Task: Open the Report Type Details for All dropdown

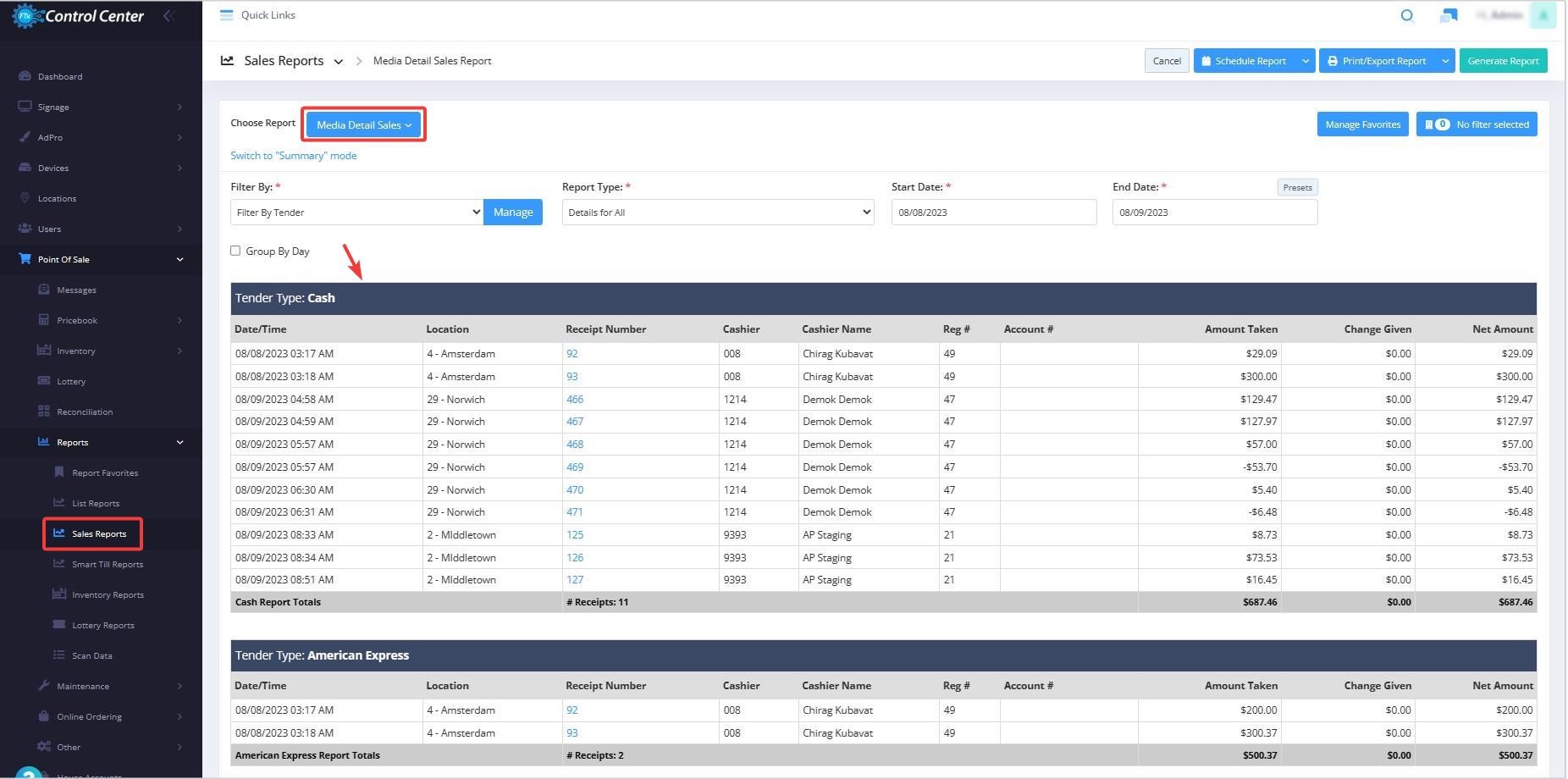Action: tap(718, 213)
